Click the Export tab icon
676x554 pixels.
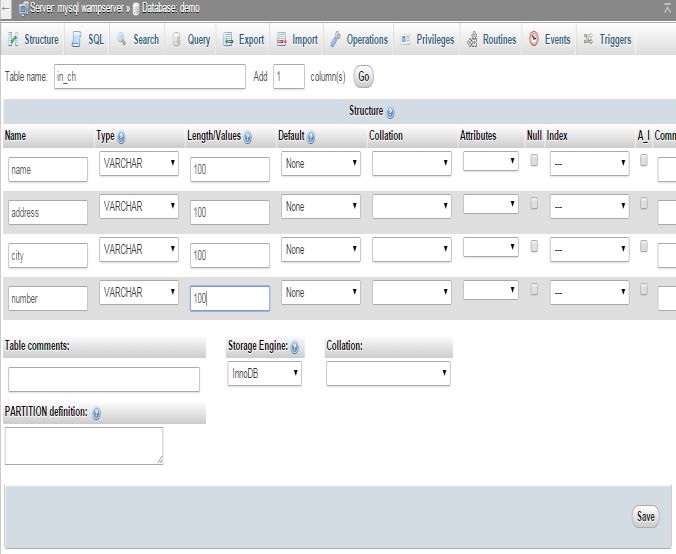(x=228, y=39)
